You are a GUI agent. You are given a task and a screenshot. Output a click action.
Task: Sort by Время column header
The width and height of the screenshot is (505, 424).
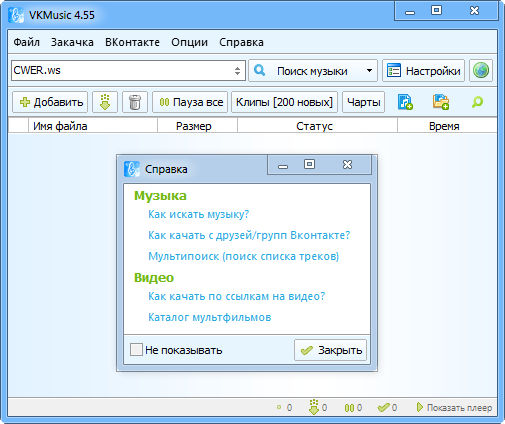point(447,126)
